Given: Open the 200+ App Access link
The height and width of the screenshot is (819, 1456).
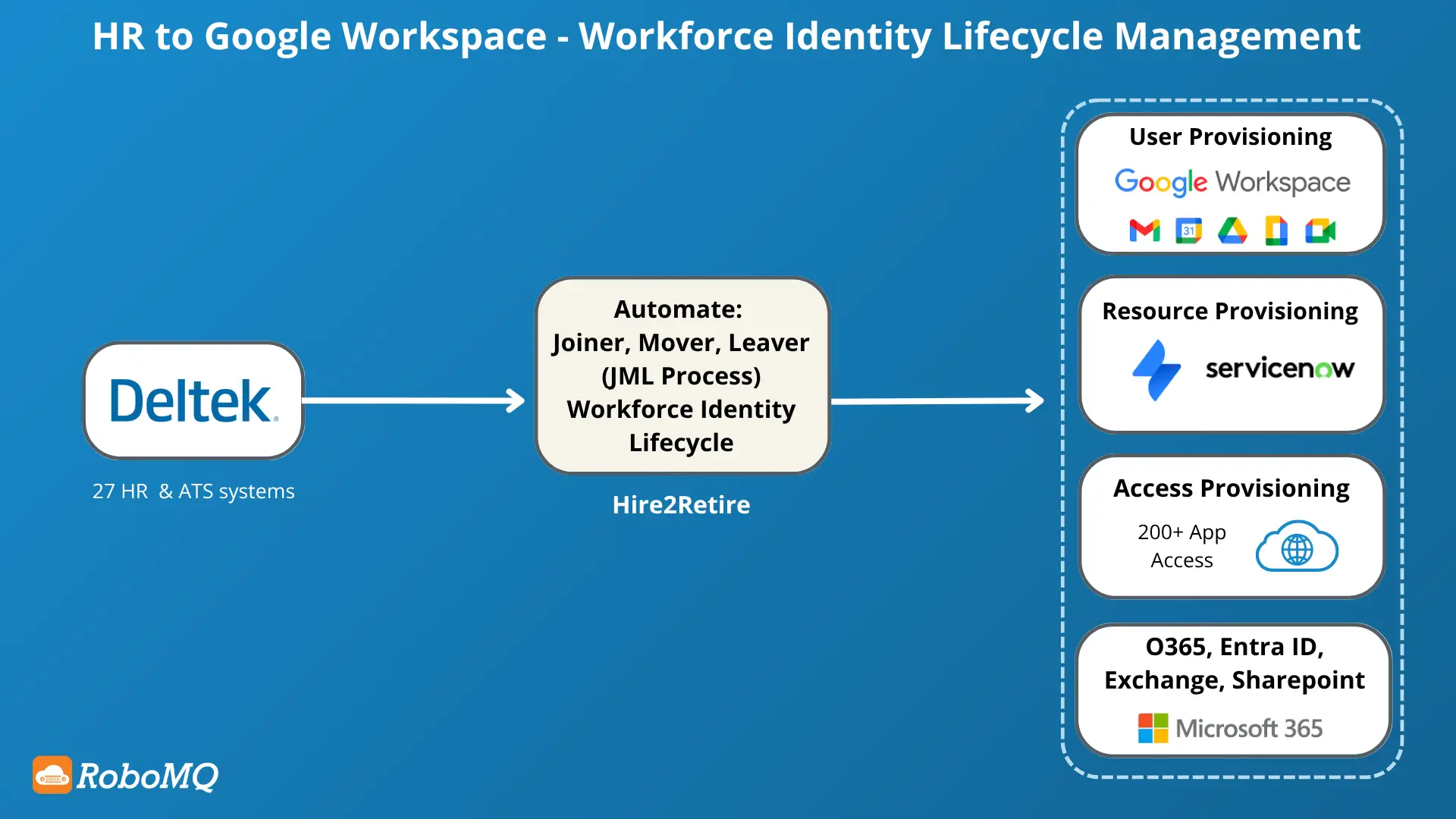Looking at the screenshot, I should 1181,546.
